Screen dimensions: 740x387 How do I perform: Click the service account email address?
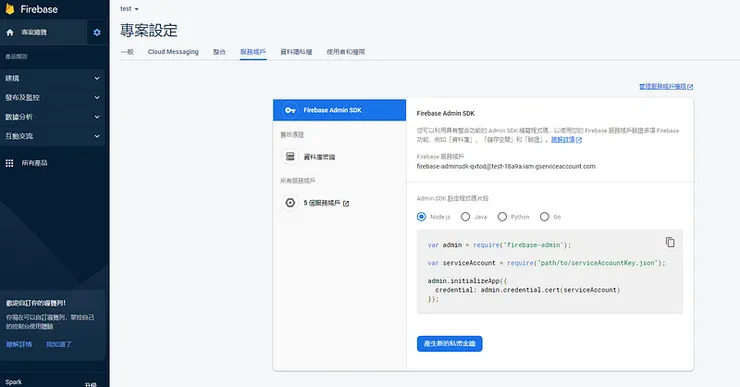point(506,167)
